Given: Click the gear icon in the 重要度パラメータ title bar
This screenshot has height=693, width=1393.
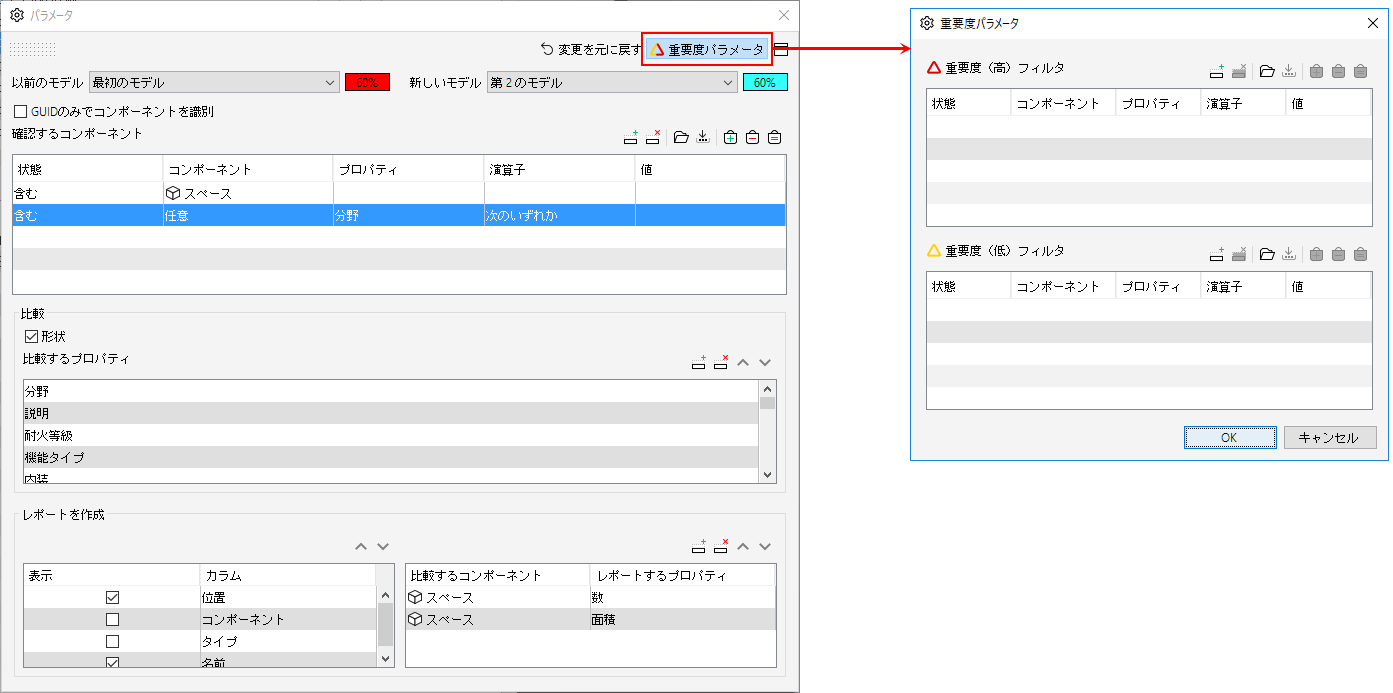Looking at the screenshot, I should [x=927, y=23].
